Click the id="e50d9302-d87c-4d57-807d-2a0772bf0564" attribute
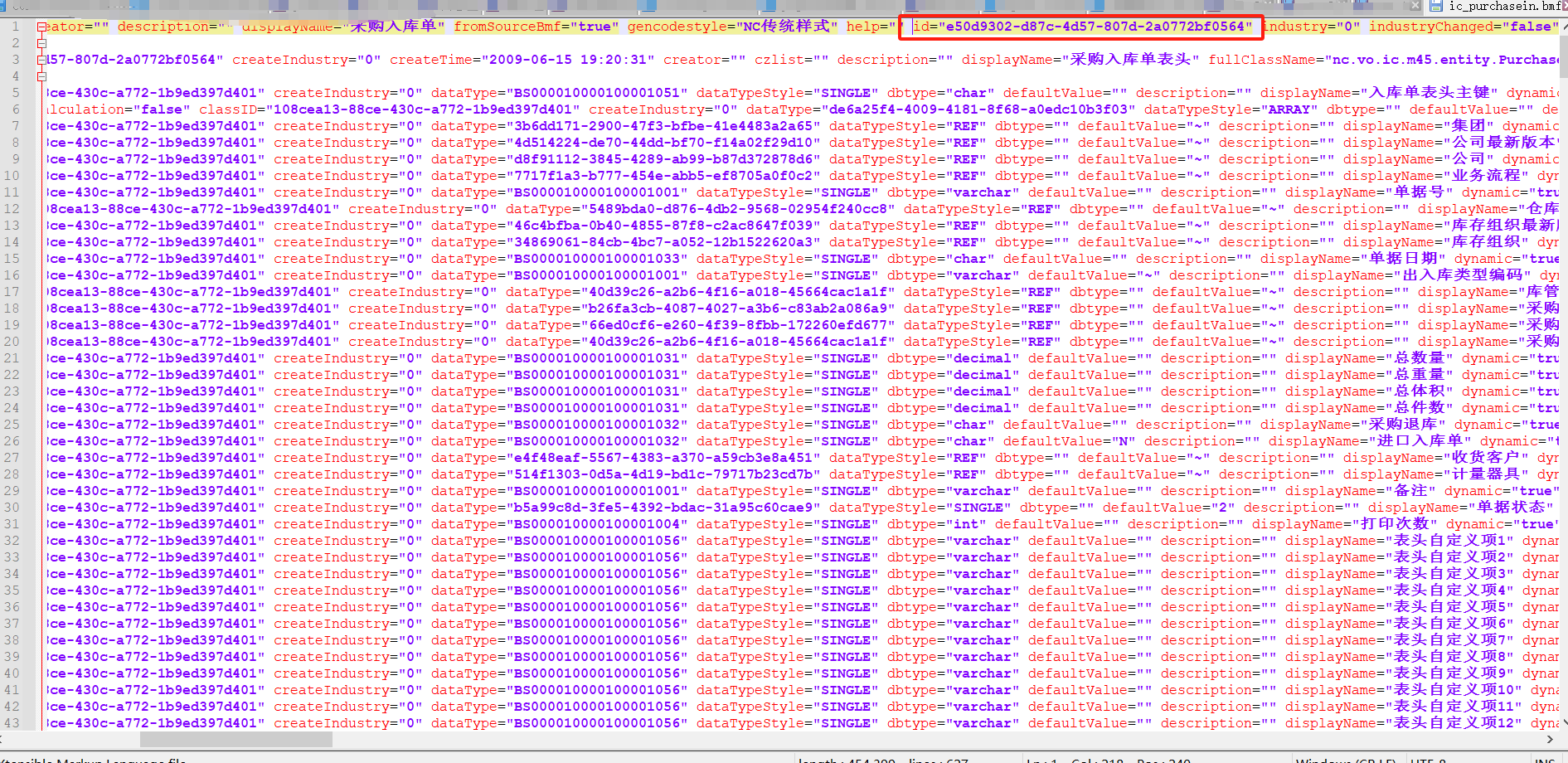This screenshot has height=763, width=1568. tap(1082, 27)
